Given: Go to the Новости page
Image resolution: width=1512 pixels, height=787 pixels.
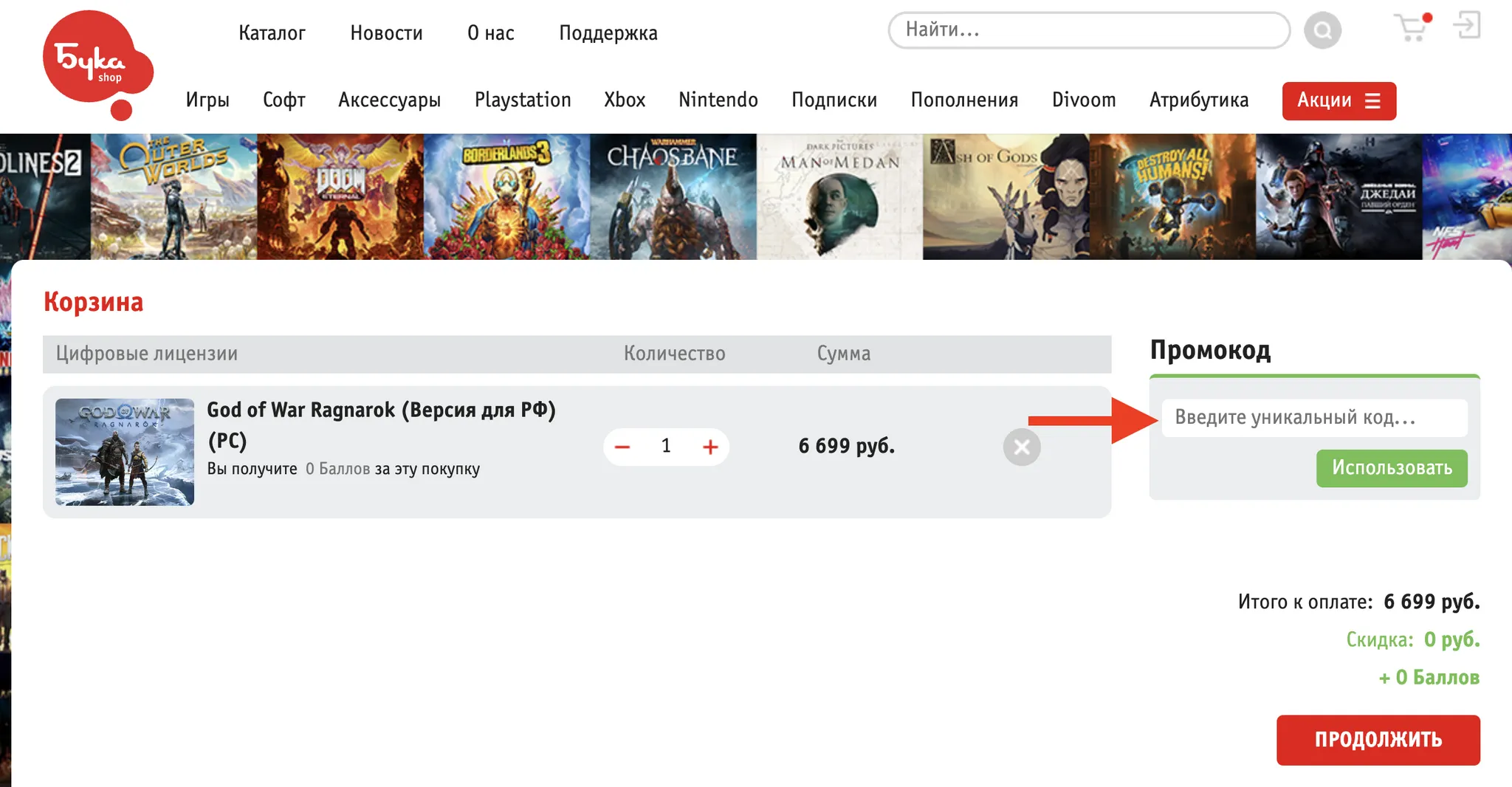Looking at the screenshot, I should click(386, 33).
